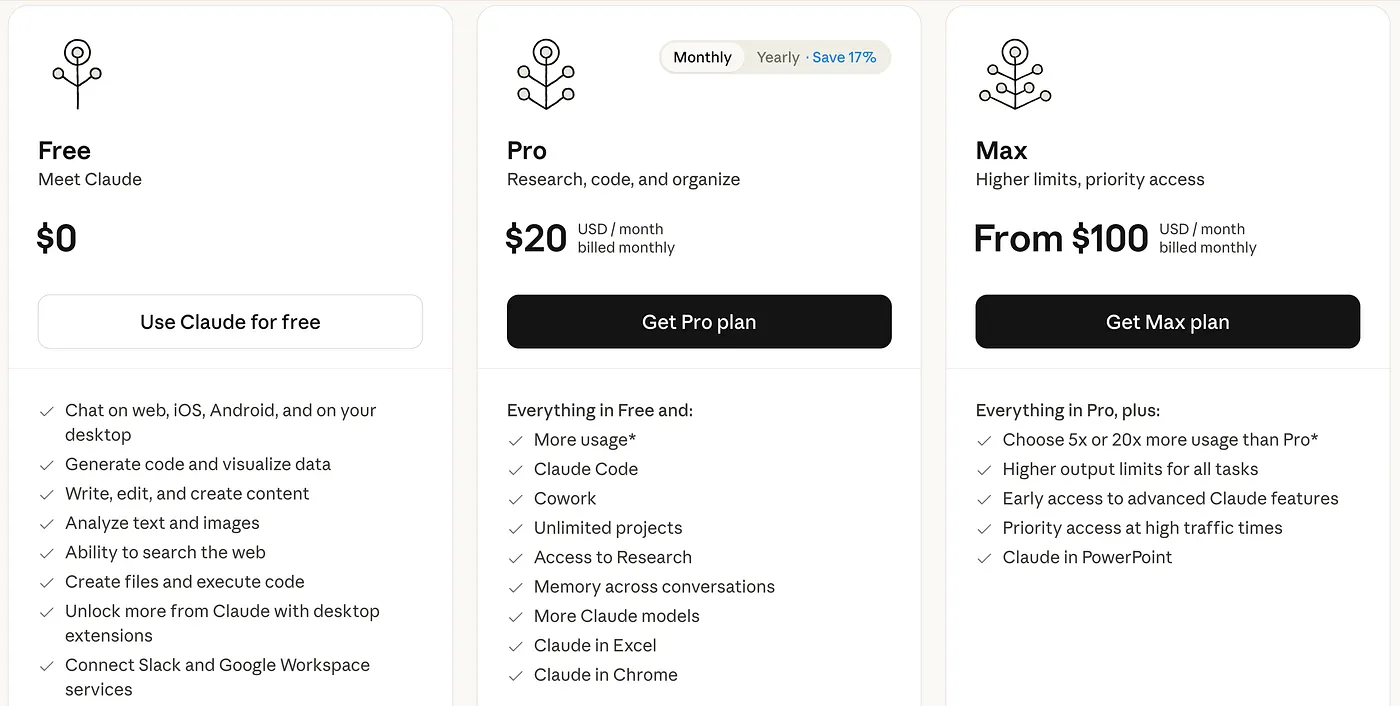1400x706 pixels.
Task: Click Choose 5x or 20x more usage text
Action: [1160, 440]
